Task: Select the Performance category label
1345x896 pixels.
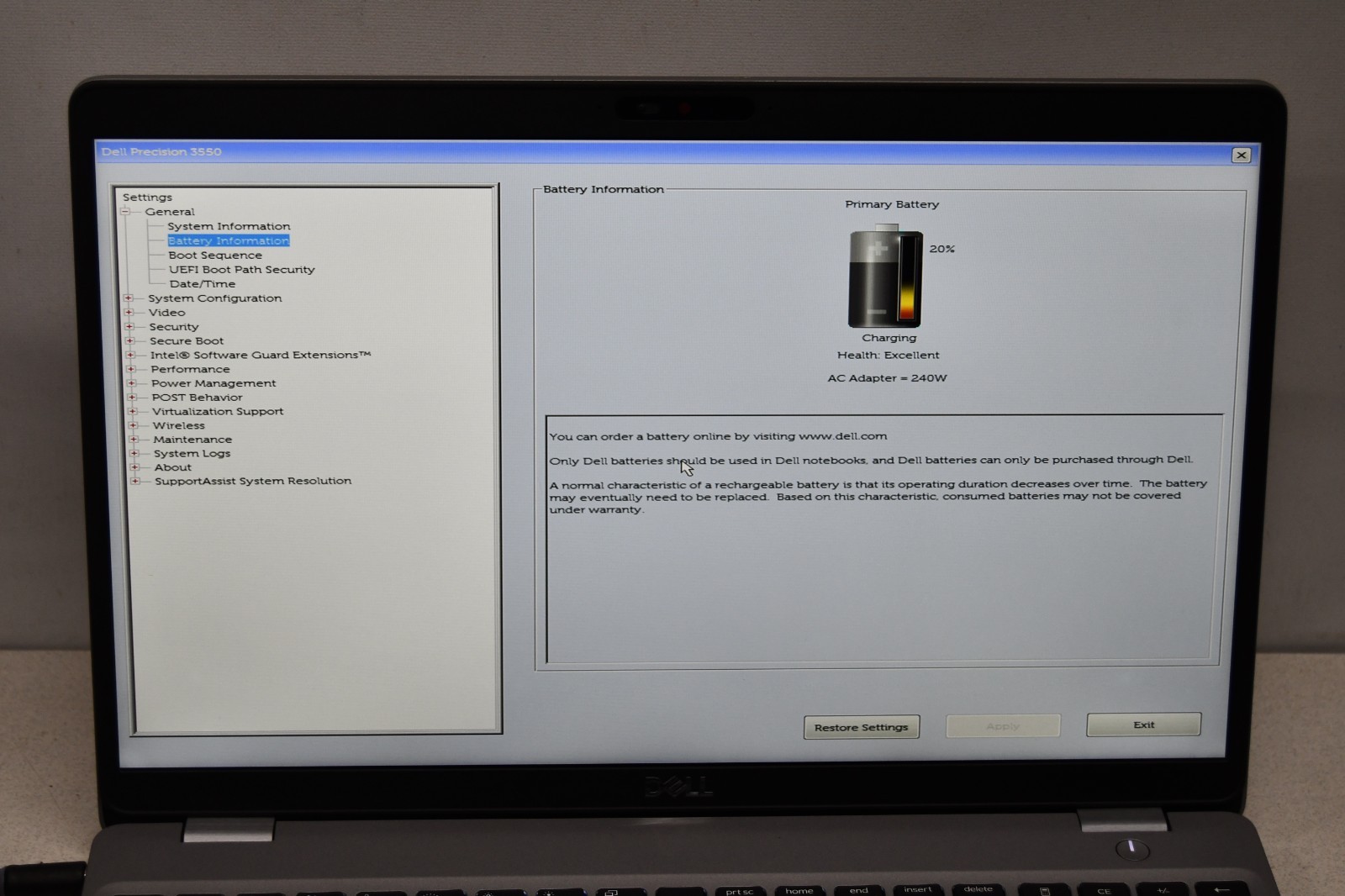Action: coord(190,369)
